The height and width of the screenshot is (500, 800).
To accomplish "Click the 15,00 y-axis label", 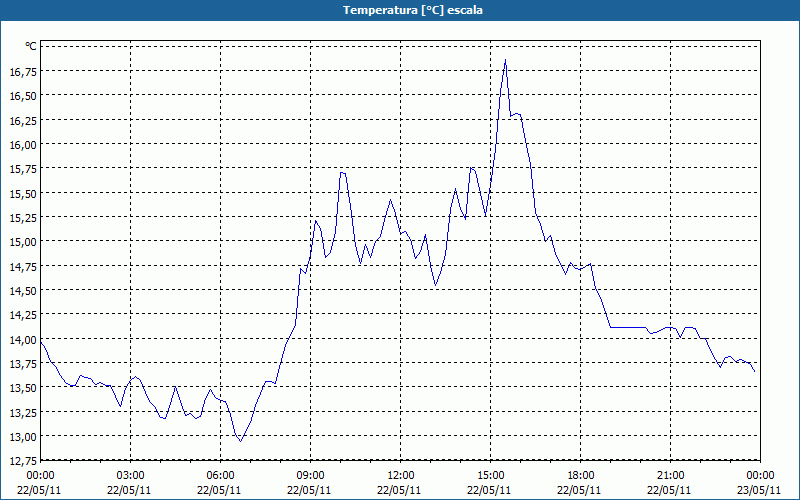I will click(23, 241).
